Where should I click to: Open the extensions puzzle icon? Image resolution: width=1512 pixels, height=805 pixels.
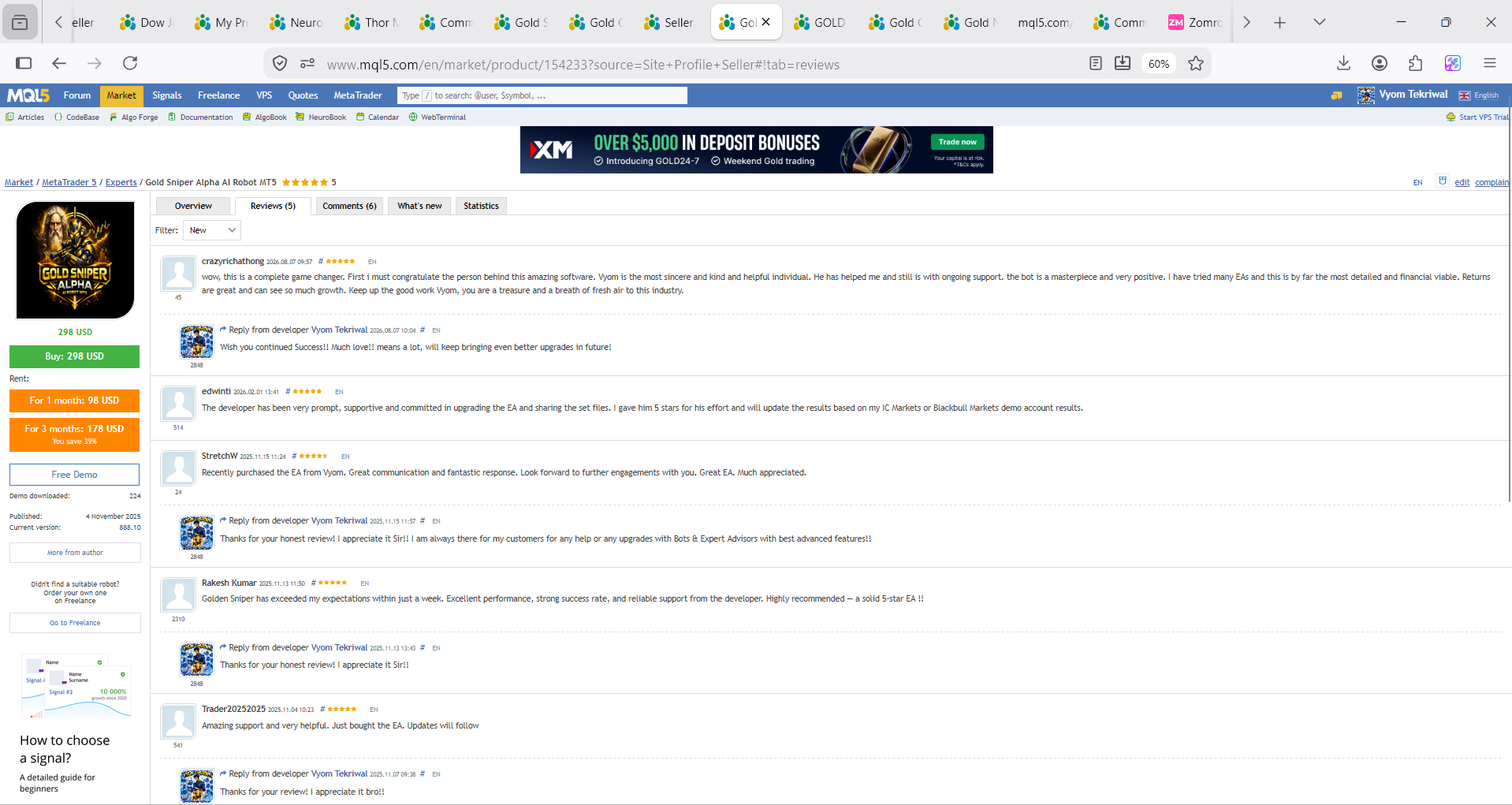[x=1416, y=63]
